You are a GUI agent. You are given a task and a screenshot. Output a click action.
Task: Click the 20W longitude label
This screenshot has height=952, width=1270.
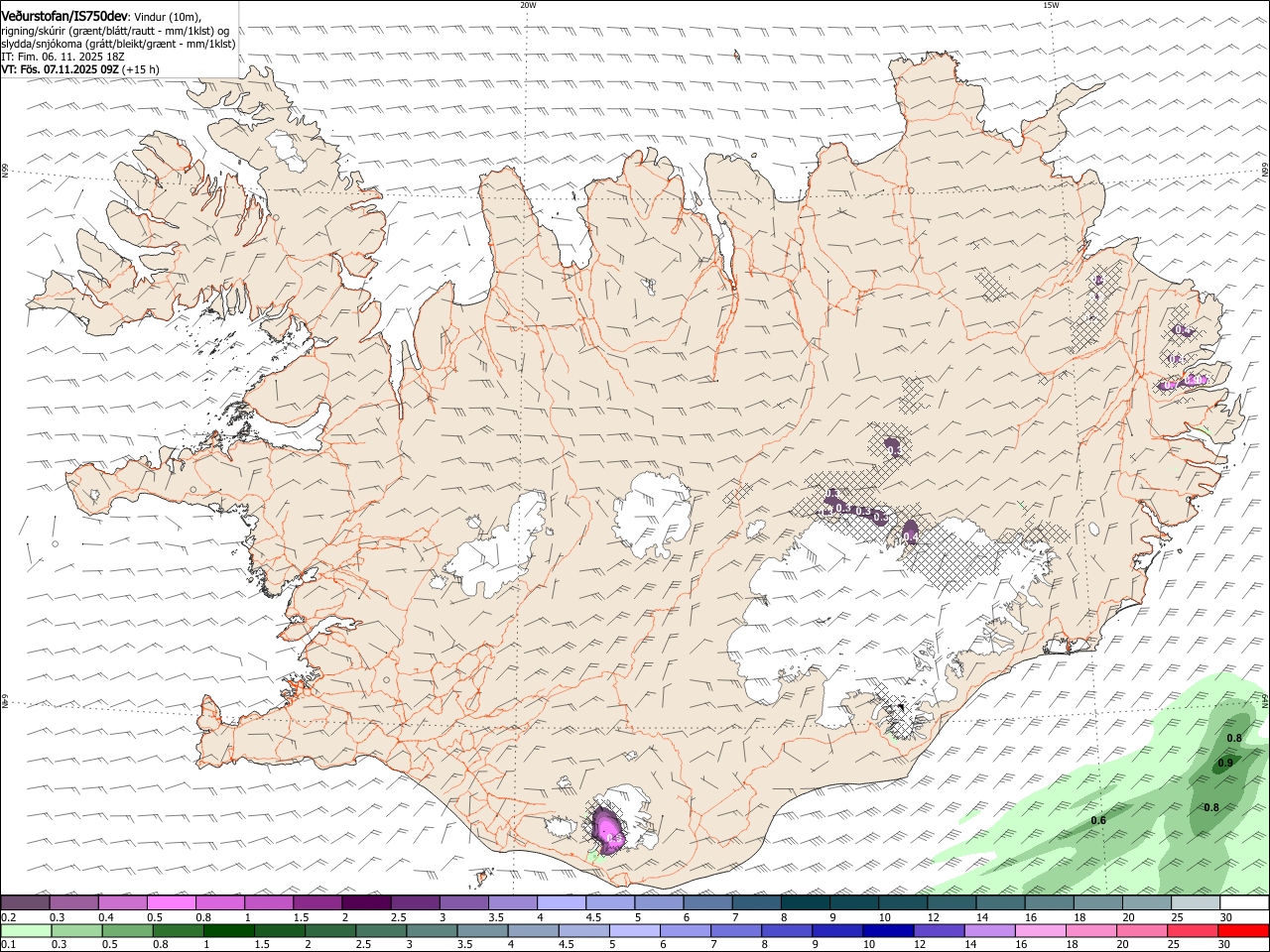528,5
